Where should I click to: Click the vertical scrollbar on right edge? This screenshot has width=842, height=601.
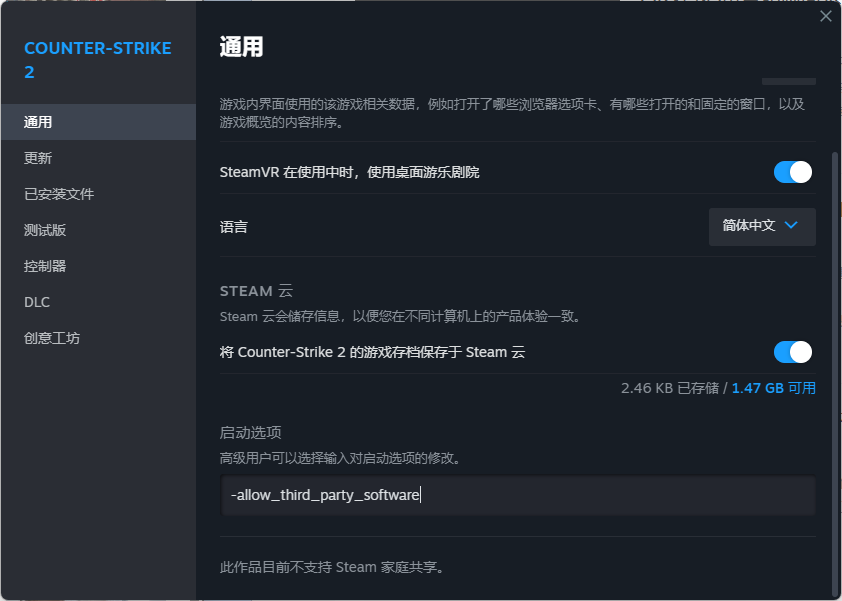coord(835,371)
